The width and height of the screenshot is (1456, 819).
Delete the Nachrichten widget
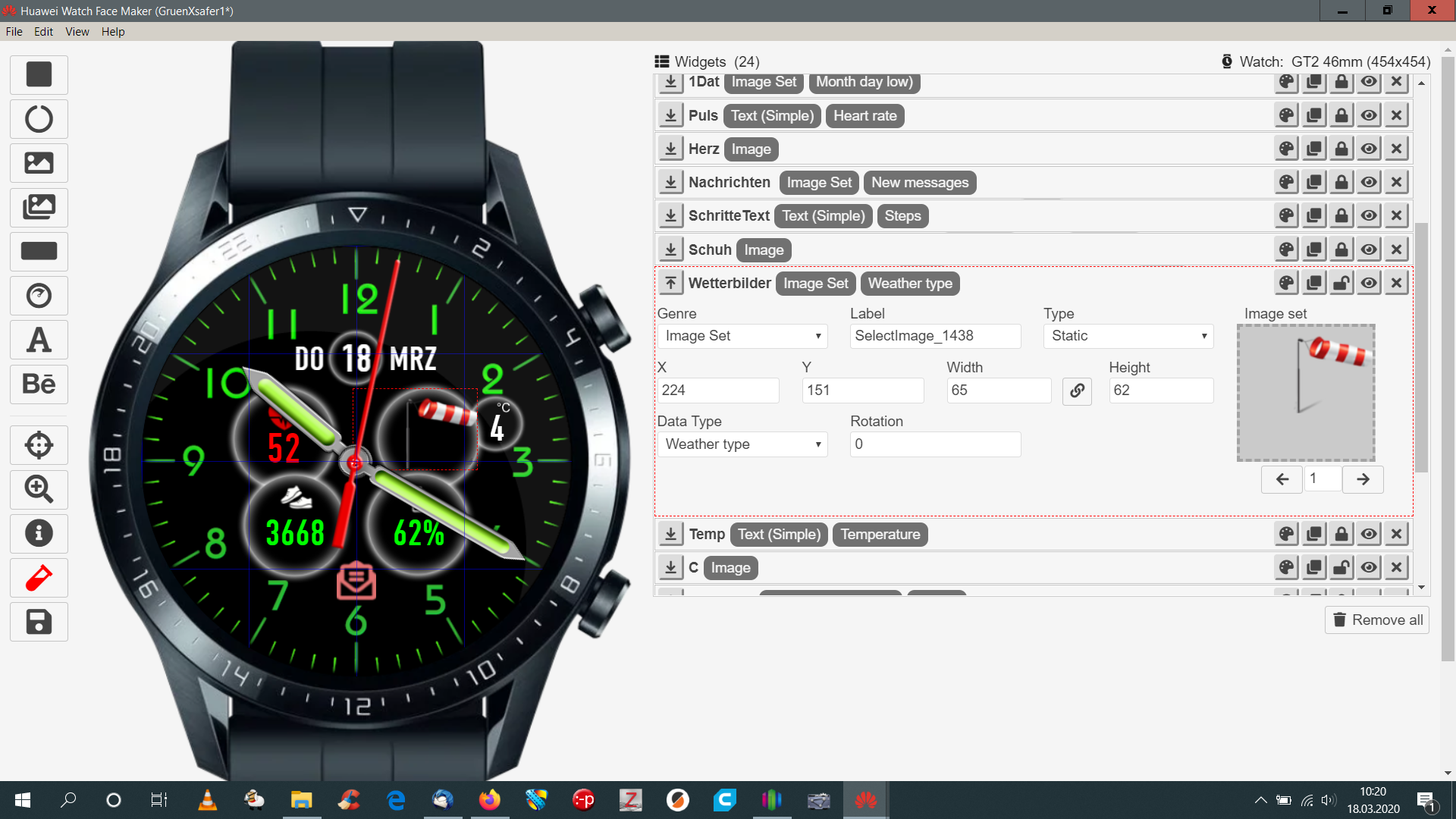[1396, 182]
